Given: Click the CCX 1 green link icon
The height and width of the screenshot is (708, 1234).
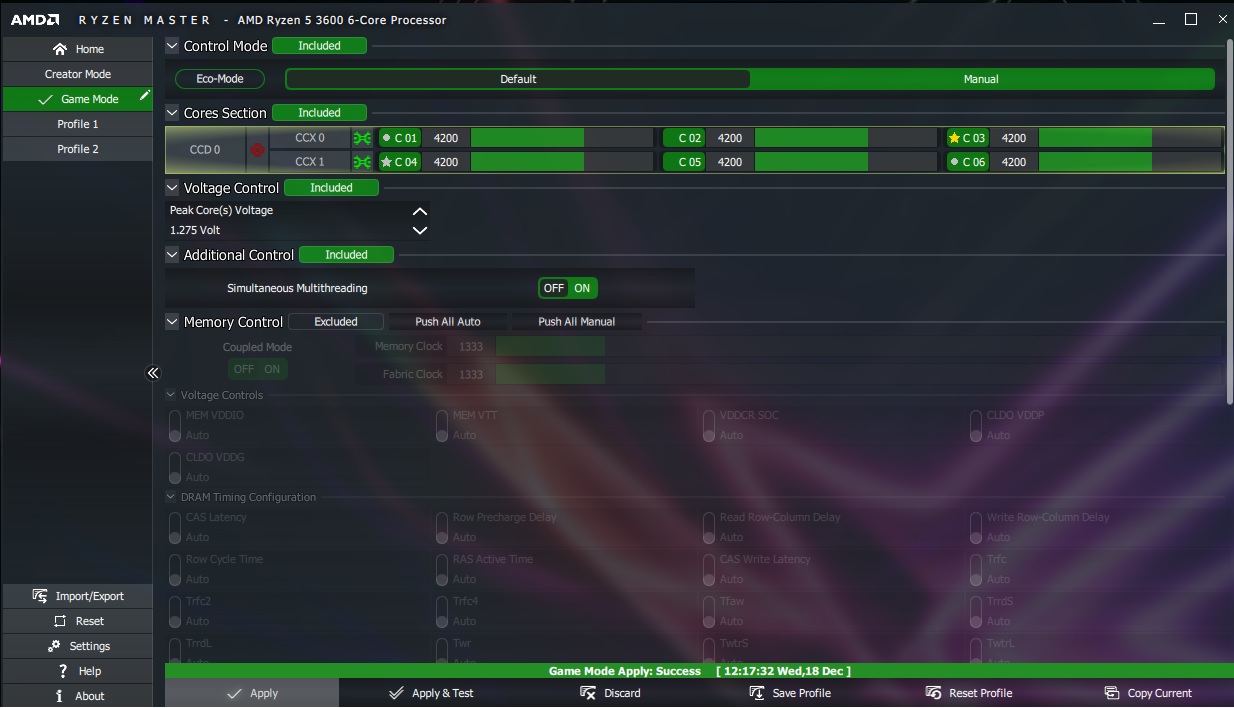Looking at the screenshot, I should [x=362, y=162].
